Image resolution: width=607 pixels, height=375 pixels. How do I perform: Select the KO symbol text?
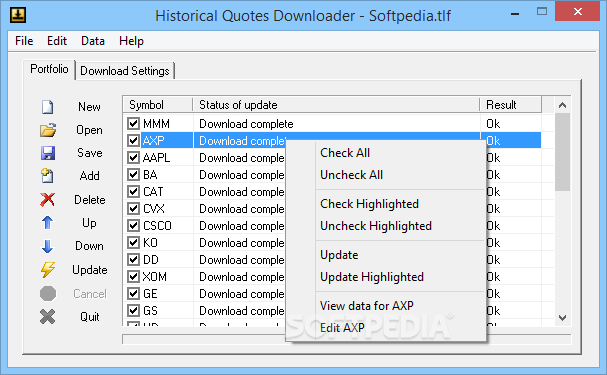point(150,243)
